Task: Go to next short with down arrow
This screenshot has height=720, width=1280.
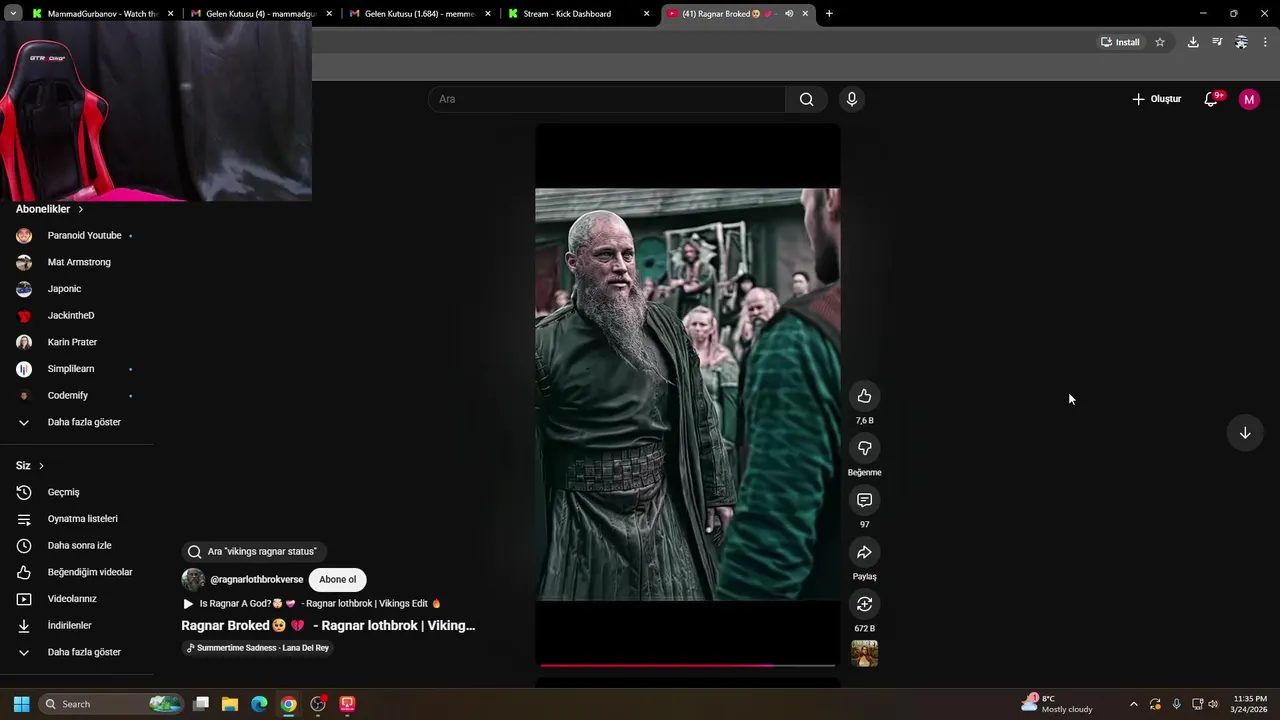Action: (x=1245, y=433)
